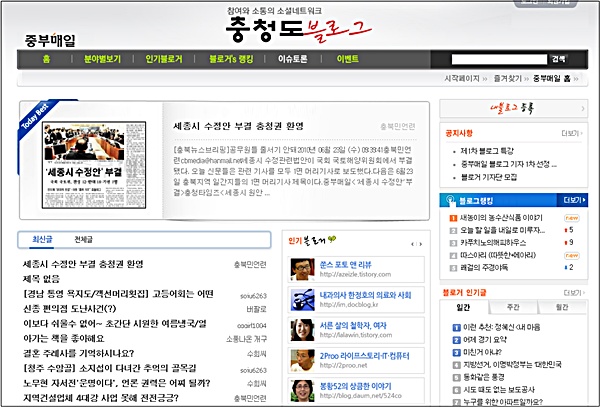This screenshot has height=407, width=600.
Task: Click 봉황52의 상큼한 이야기 avatar
Action: pos(302,391)
